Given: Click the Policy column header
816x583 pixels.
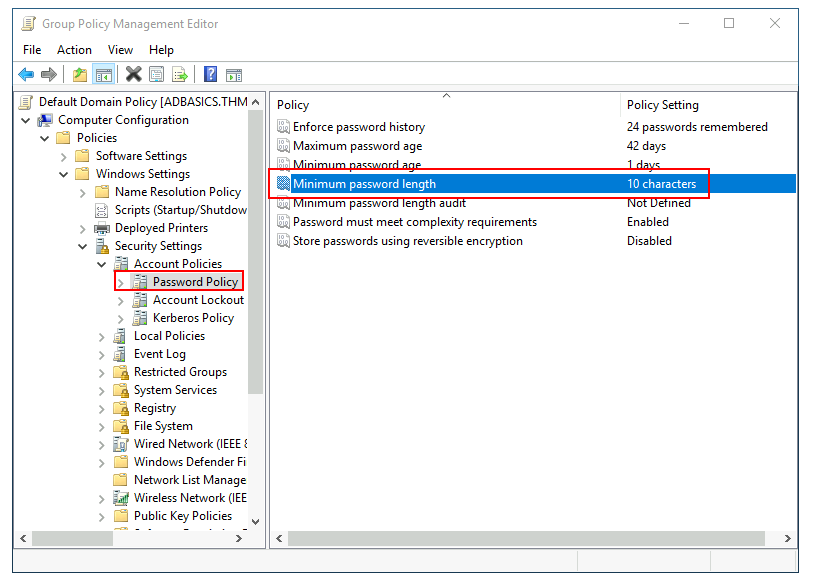Looking at the screenshot, I should pos(293,105).
